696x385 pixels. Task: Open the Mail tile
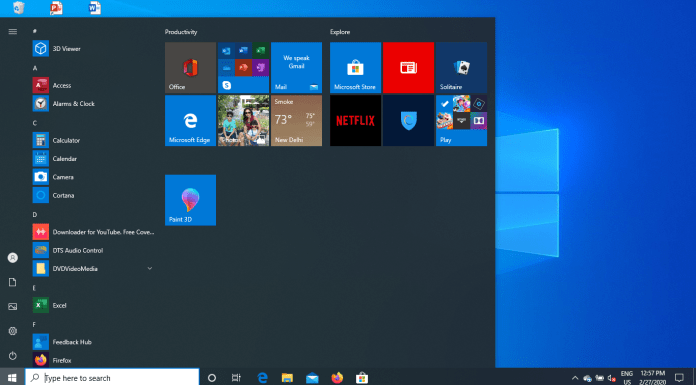tap(296, 67)
